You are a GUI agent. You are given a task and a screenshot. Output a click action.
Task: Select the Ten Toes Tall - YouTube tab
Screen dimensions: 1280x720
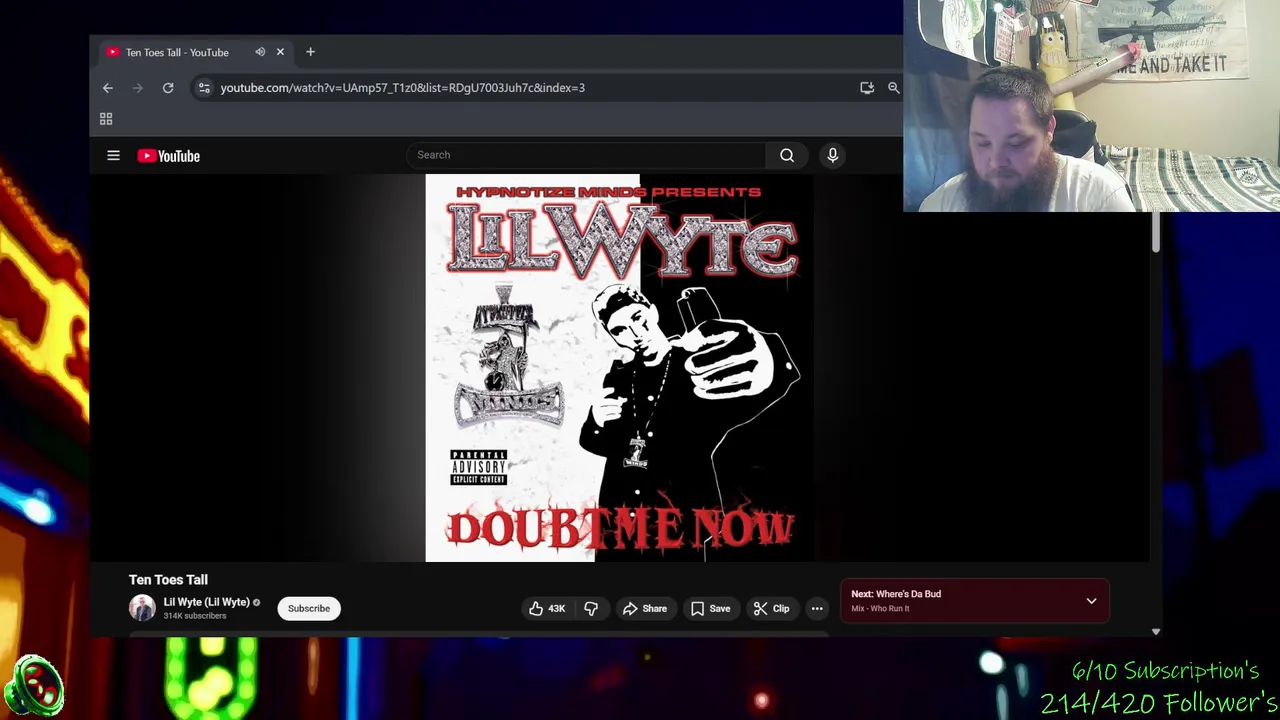click(x=177, y=52)
